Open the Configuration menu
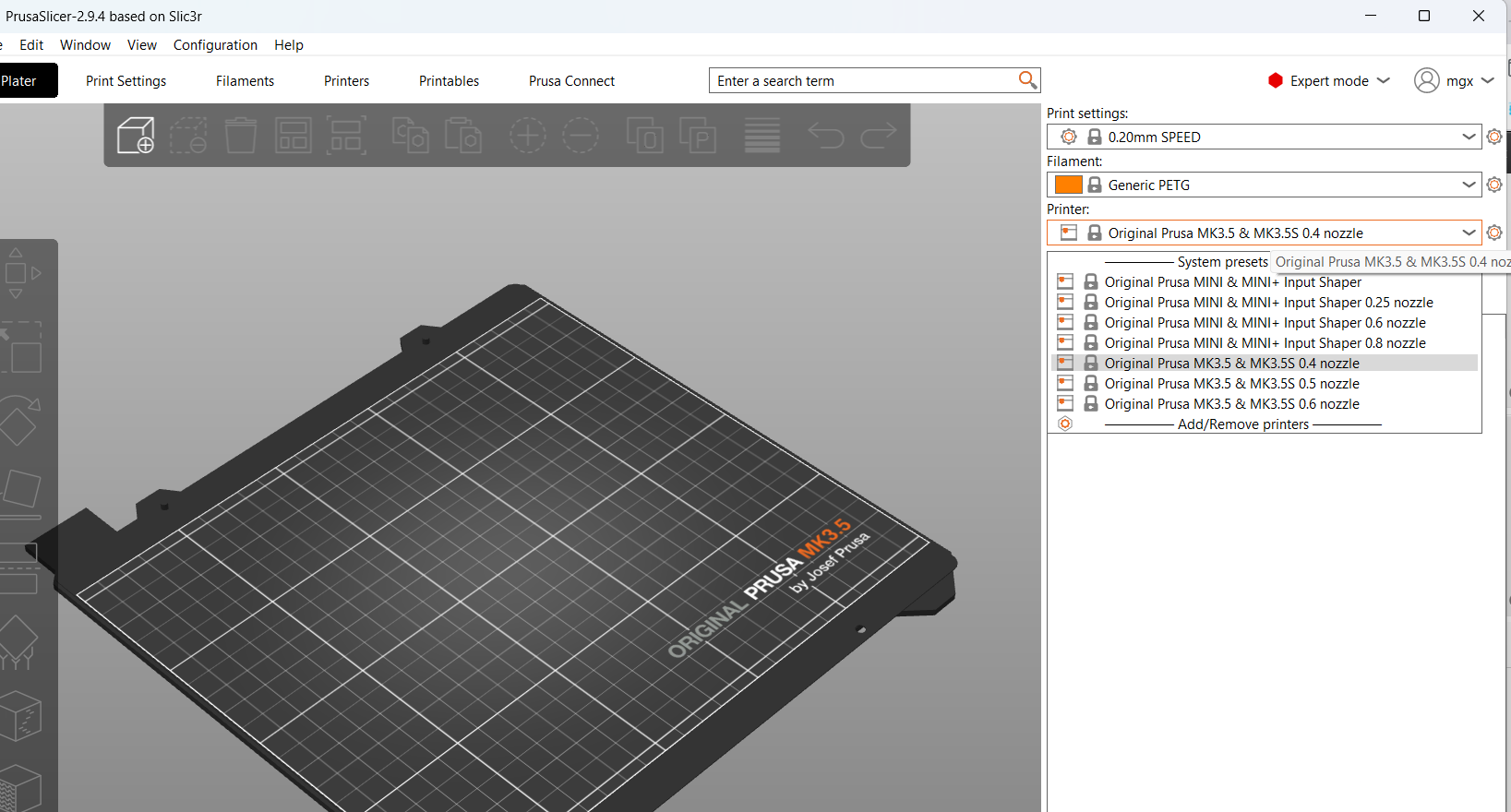1511x812 pixels. 215,44
